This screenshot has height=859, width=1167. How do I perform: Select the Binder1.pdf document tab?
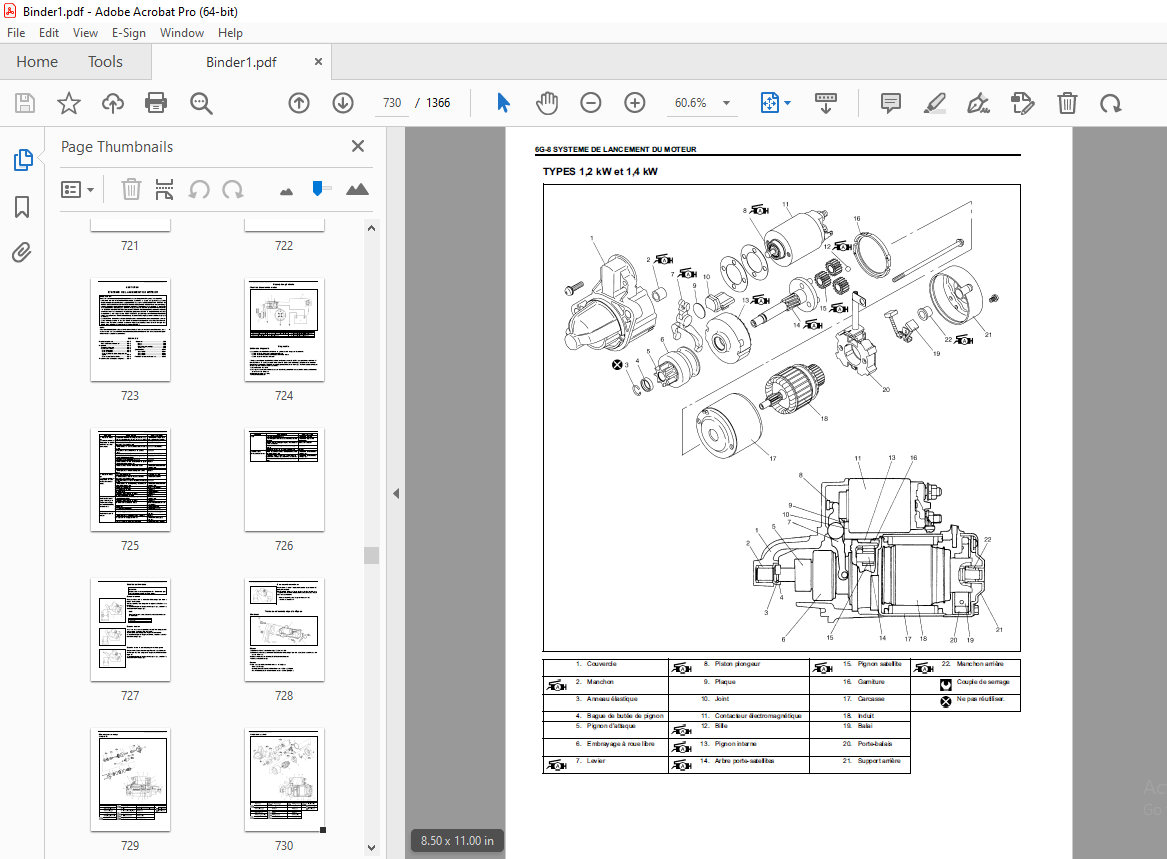tap(241, 62)
